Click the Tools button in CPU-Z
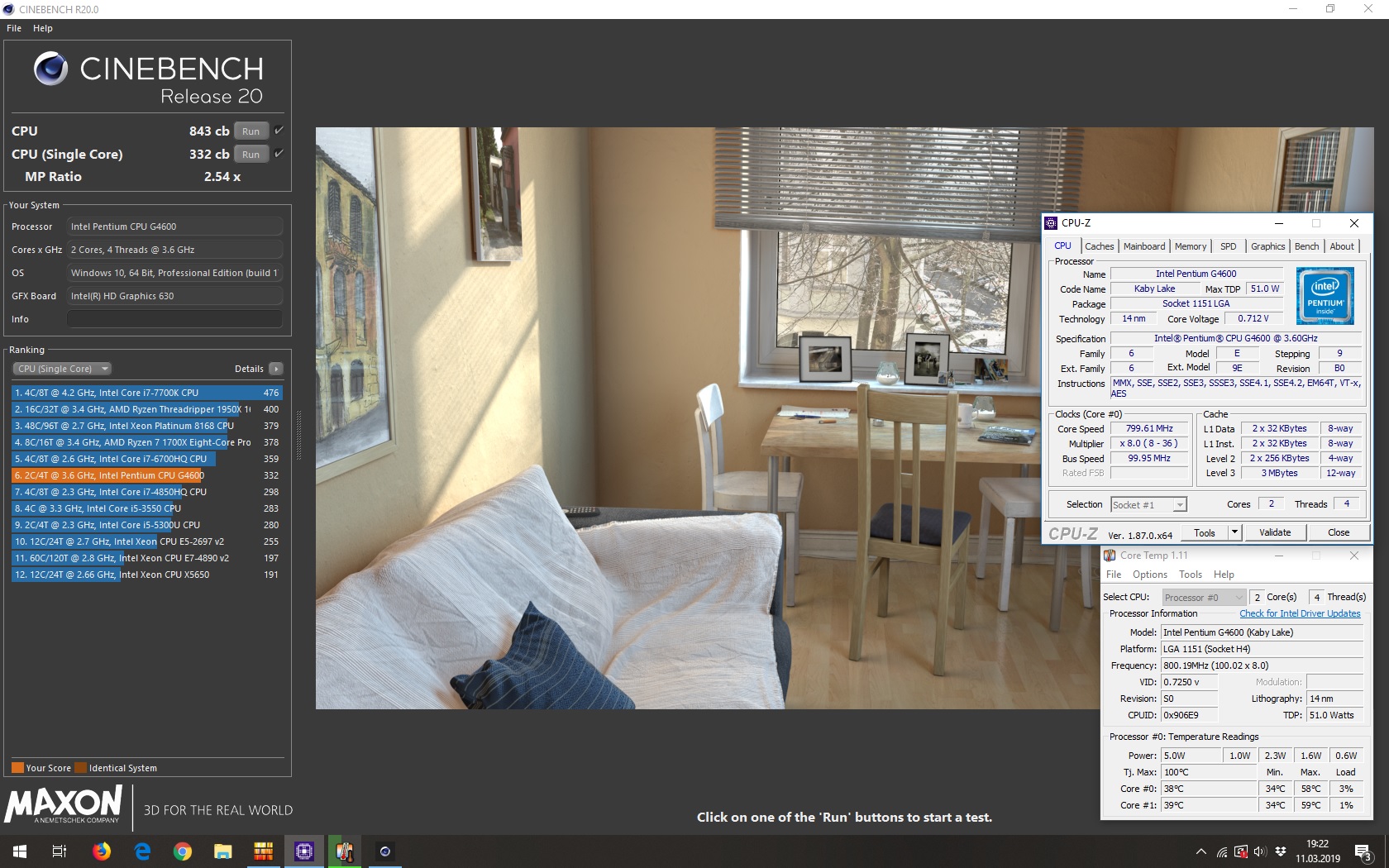 pos(1205,532)
